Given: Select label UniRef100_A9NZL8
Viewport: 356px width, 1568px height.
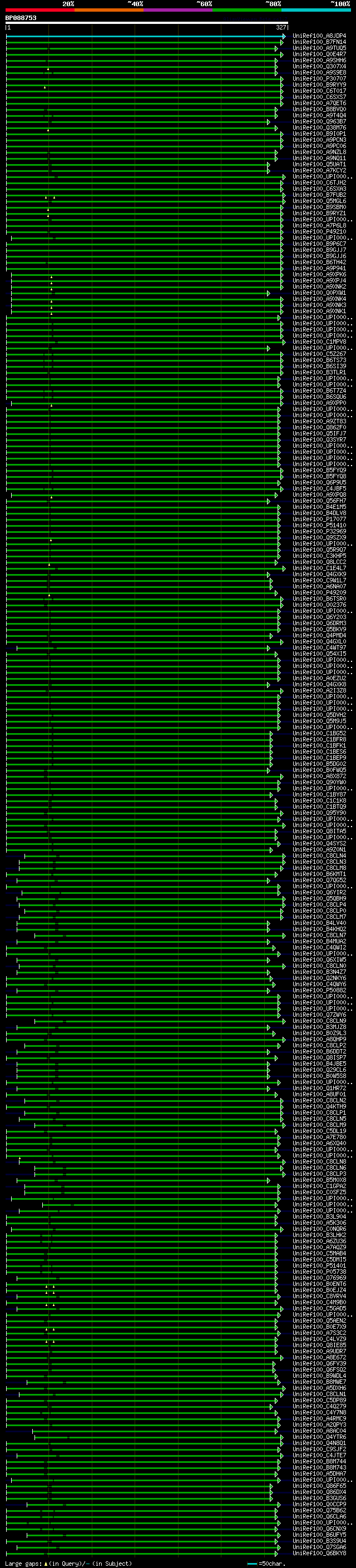Looking at the screenshot, I should 319,152.
